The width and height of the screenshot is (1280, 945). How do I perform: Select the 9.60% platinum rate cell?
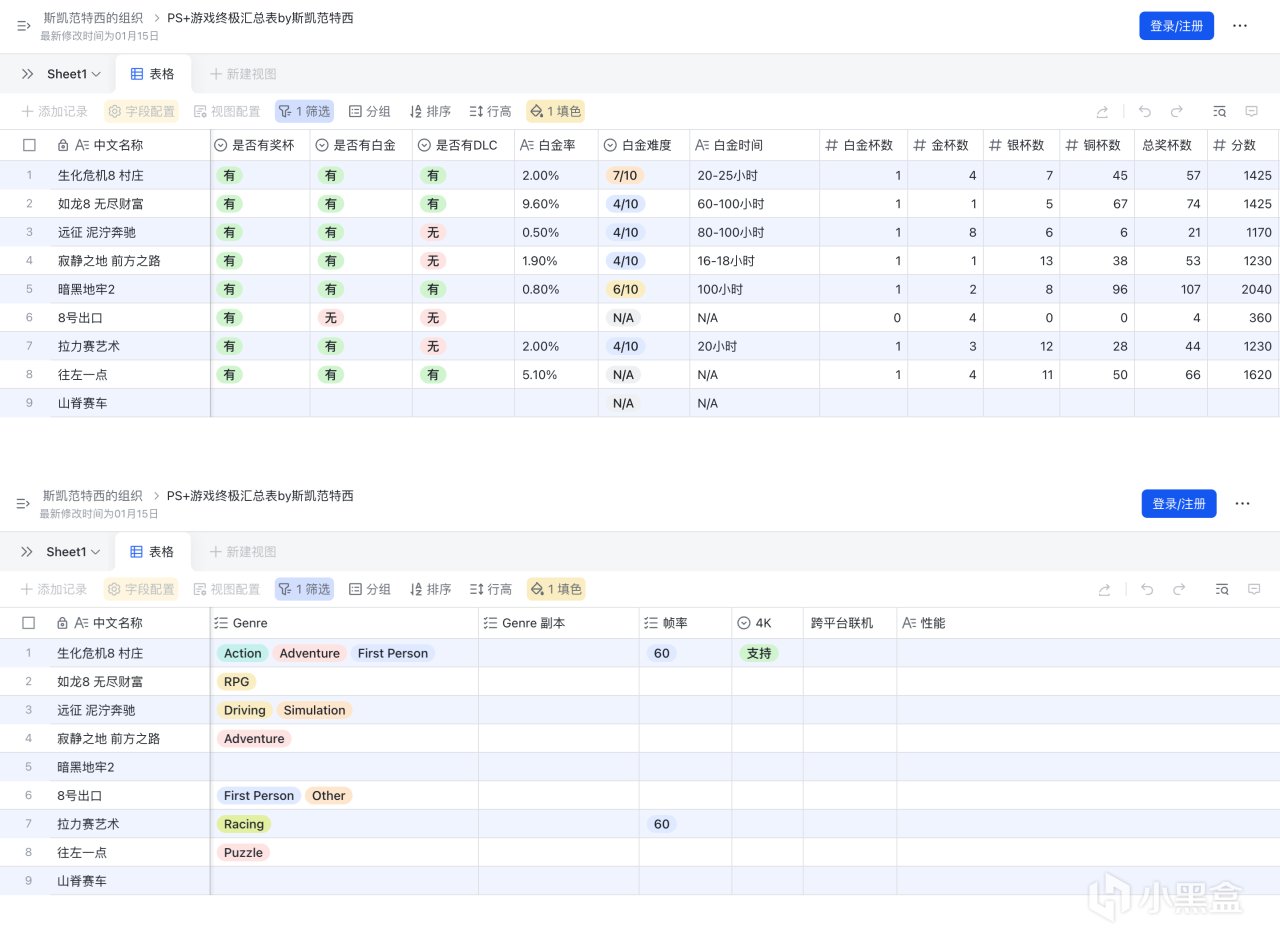tap(556, 204)
